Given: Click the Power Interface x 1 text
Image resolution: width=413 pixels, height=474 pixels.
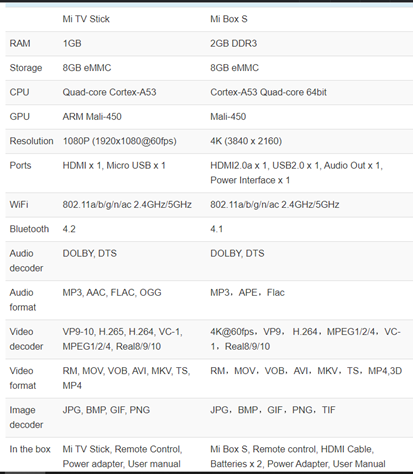Looking at the screenshot, I should [x=250, y=180].
